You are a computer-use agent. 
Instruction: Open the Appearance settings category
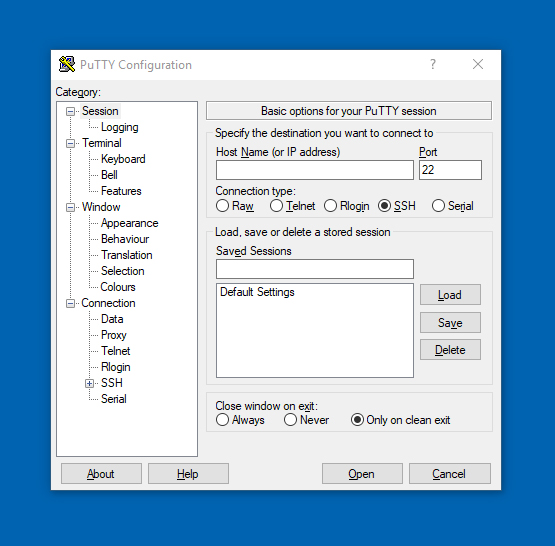pos(130,223)
